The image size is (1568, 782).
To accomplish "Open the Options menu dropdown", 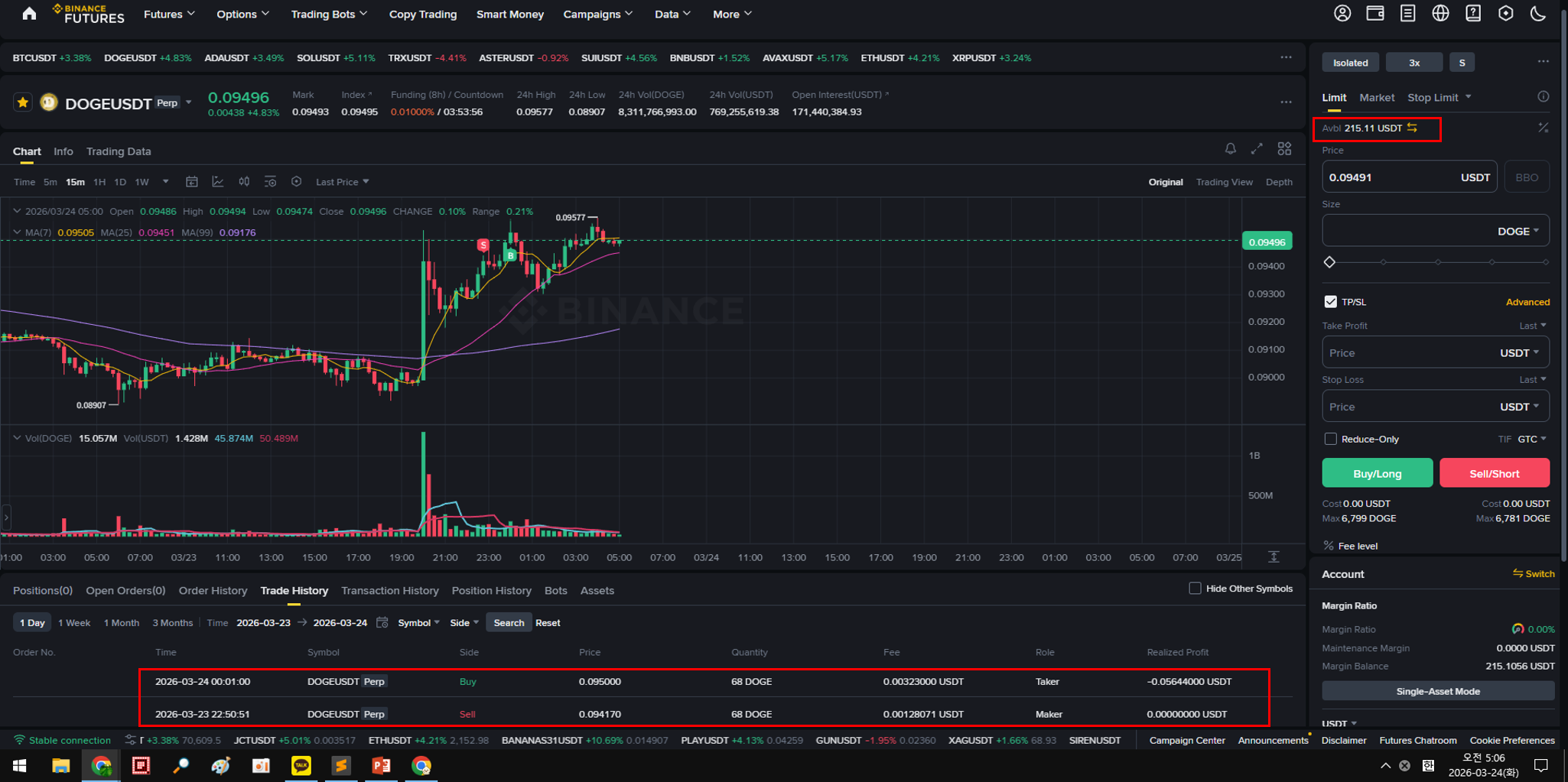I will 242,14.
